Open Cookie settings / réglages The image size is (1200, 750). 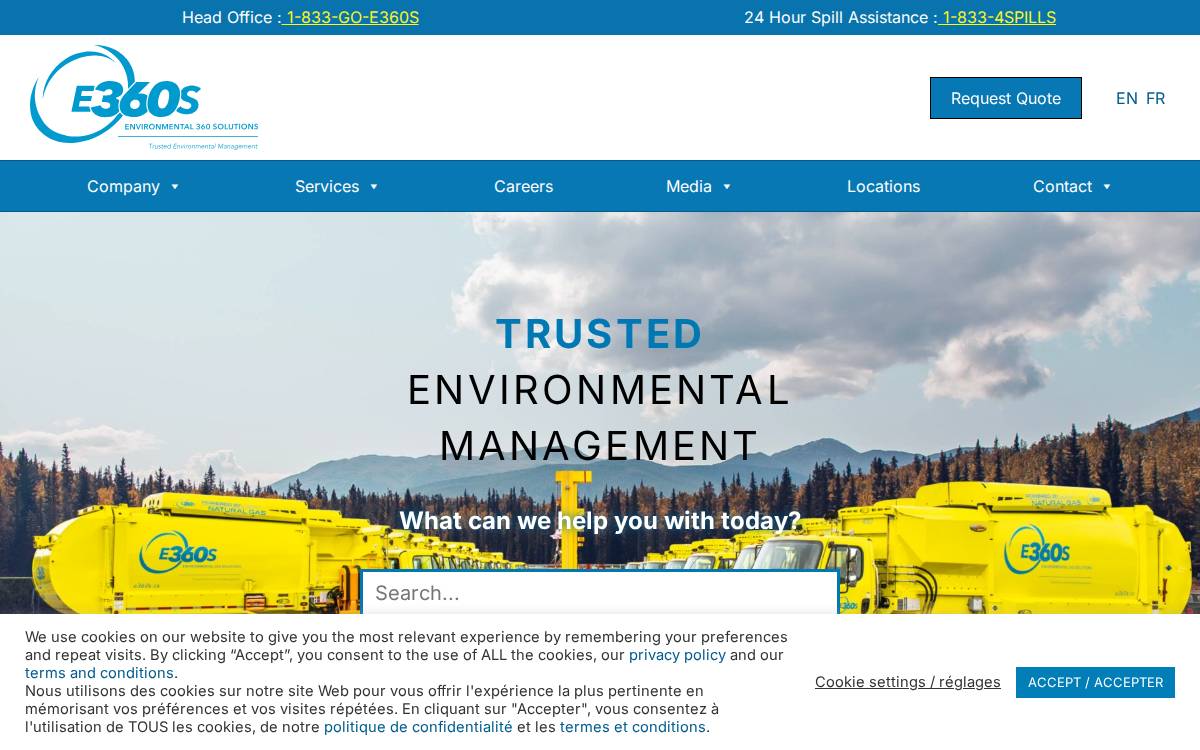908,682
